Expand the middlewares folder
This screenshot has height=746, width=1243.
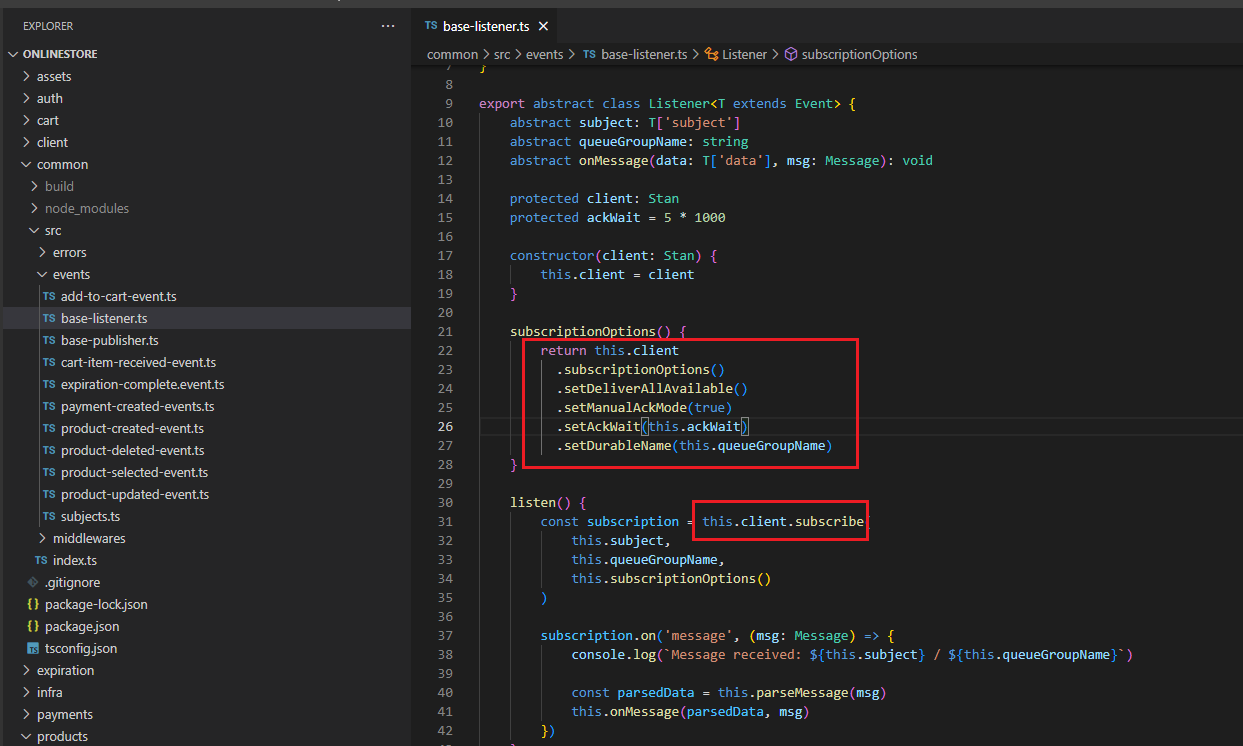click(88, 538)
